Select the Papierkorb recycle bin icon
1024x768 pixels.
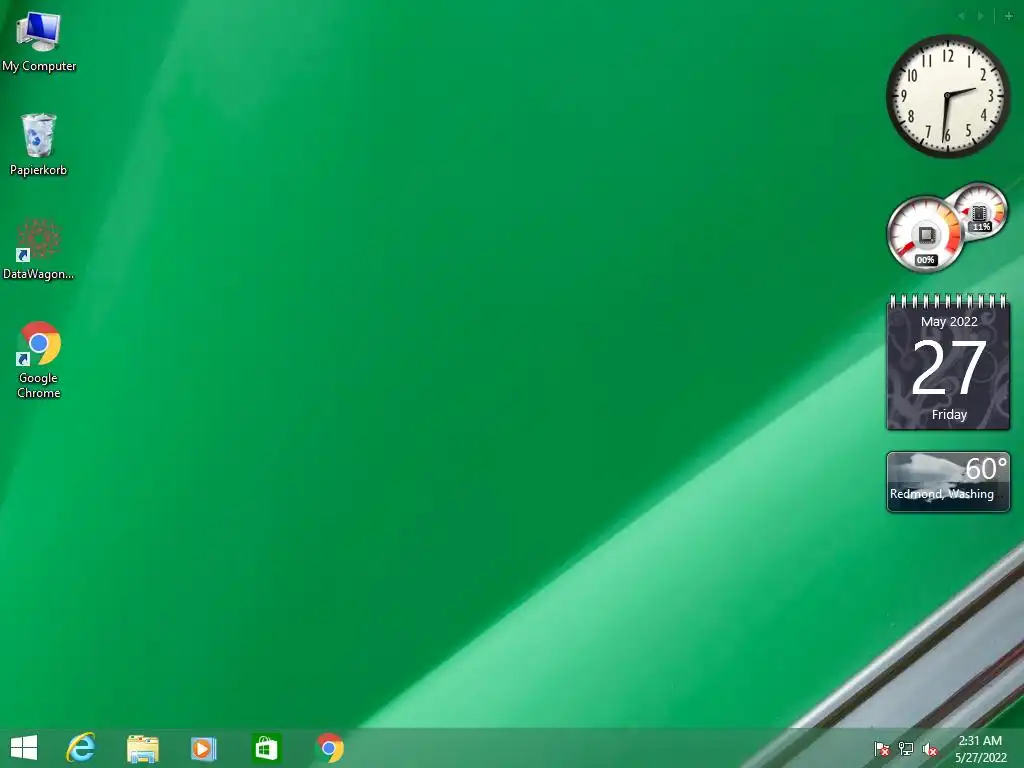tap(38, 145)
